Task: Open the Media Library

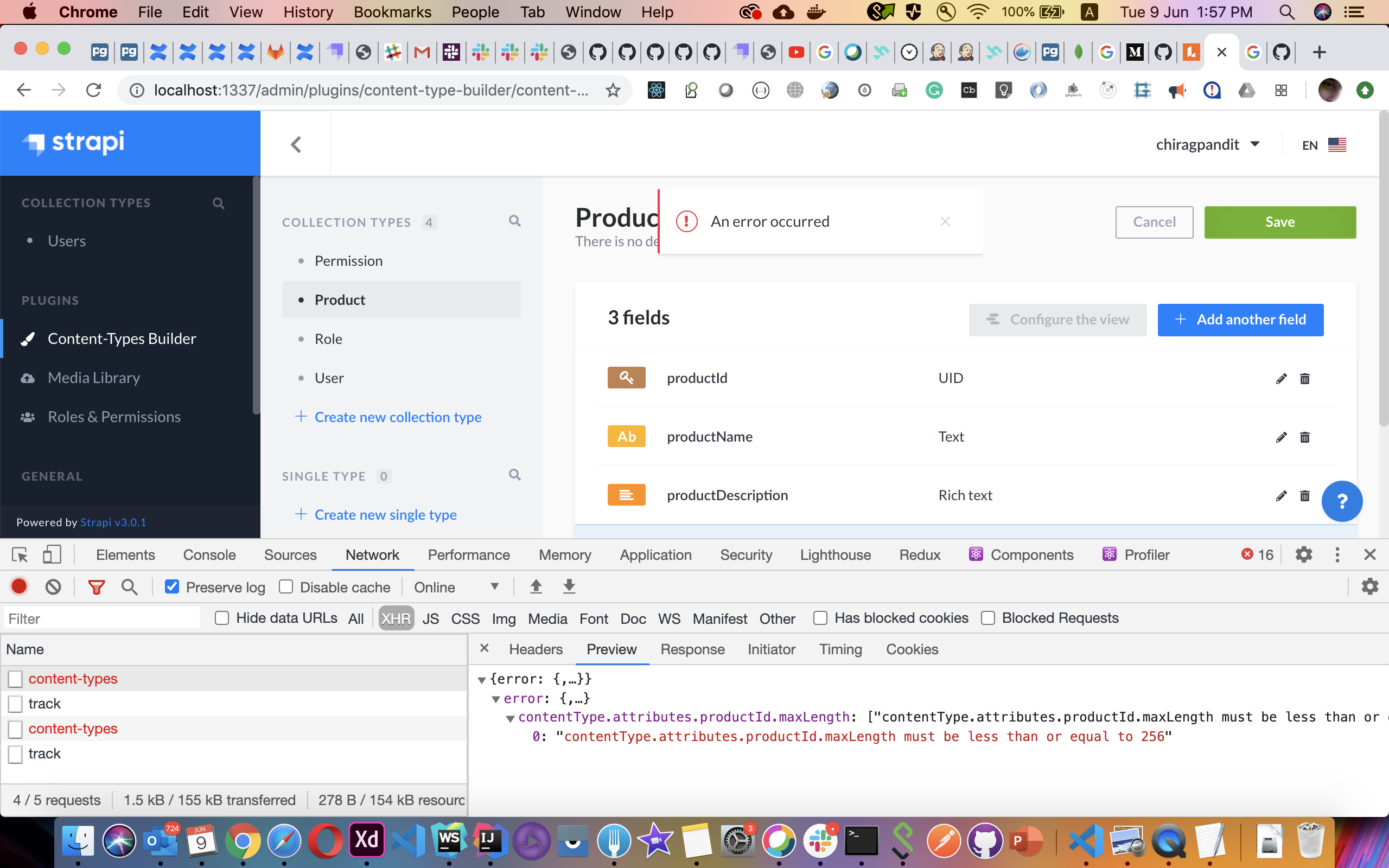Action: (x=93, y=377)
